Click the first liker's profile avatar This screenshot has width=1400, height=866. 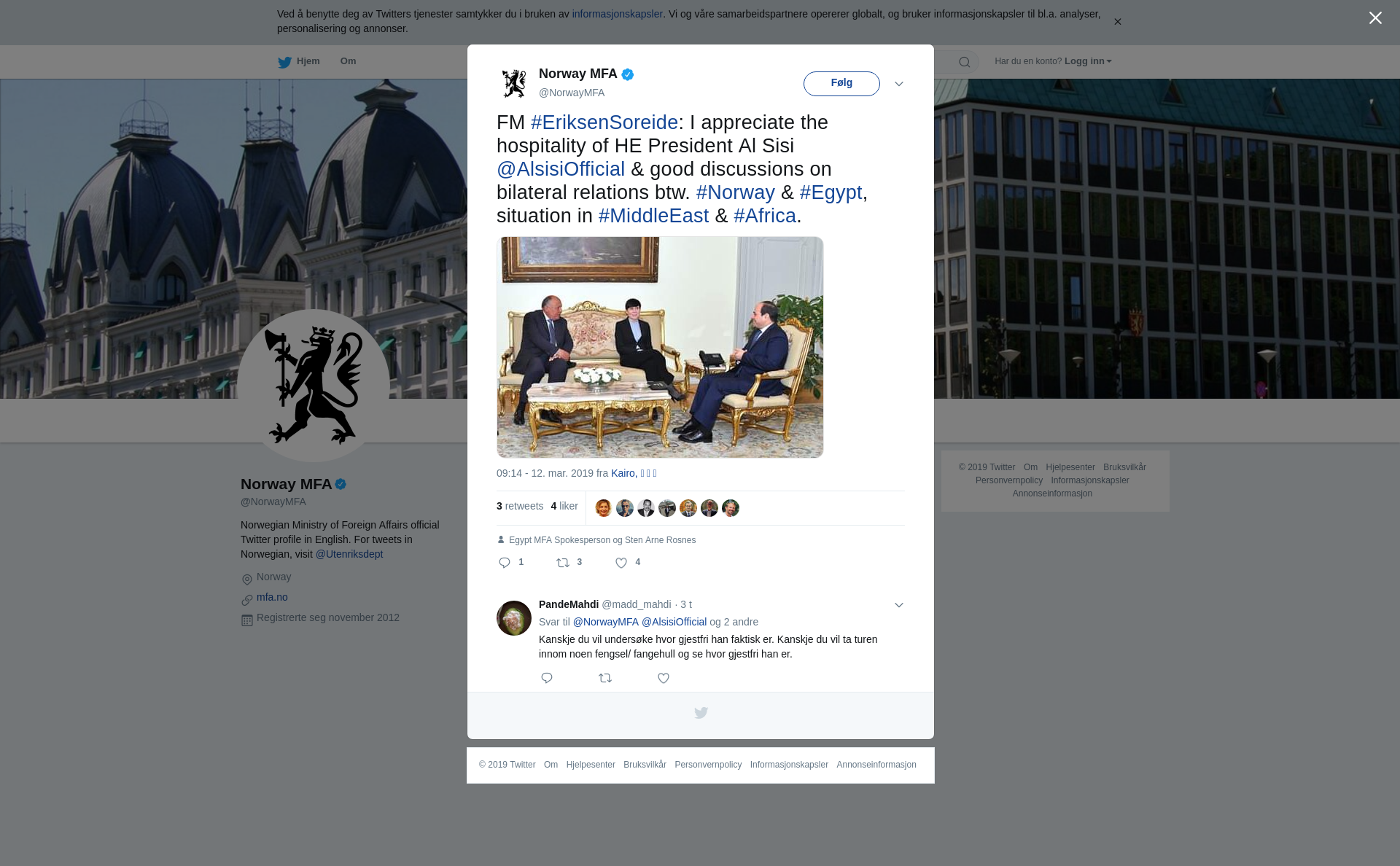(604, 508)
